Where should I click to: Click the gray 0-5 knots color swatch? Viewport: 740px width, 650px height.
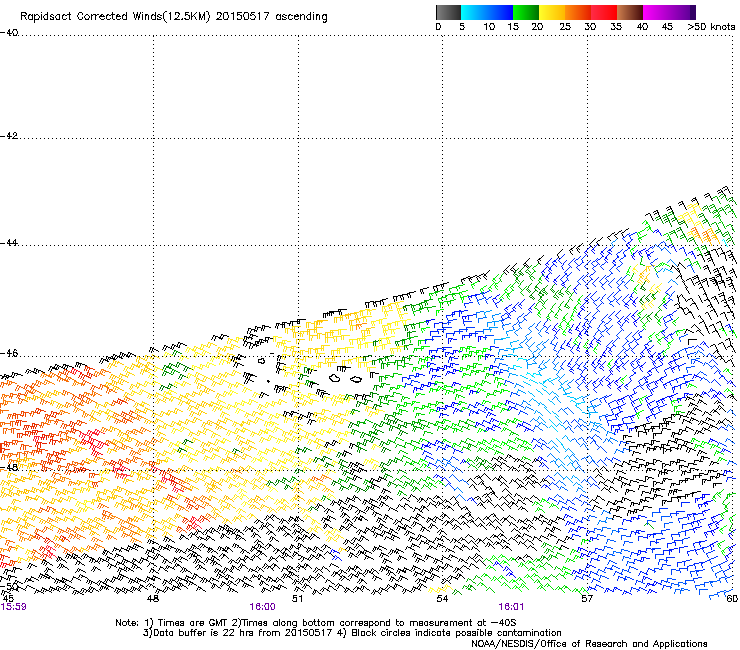click(448, 12)
